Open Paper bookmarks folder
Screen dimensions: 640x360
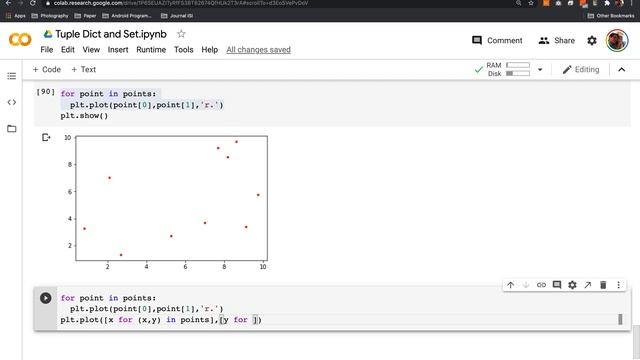click(85, 16)
